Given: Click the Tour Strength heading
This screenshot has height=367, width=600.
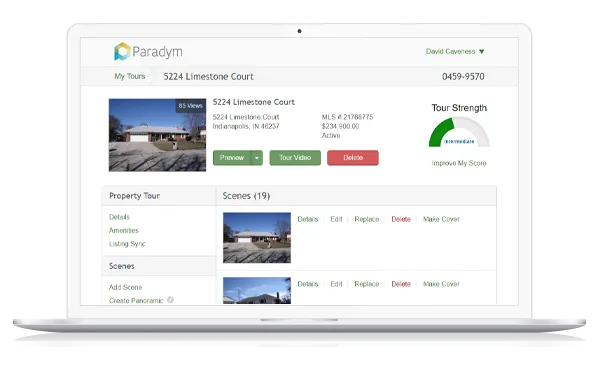Looking at the screenshot, I should (459, 108).
